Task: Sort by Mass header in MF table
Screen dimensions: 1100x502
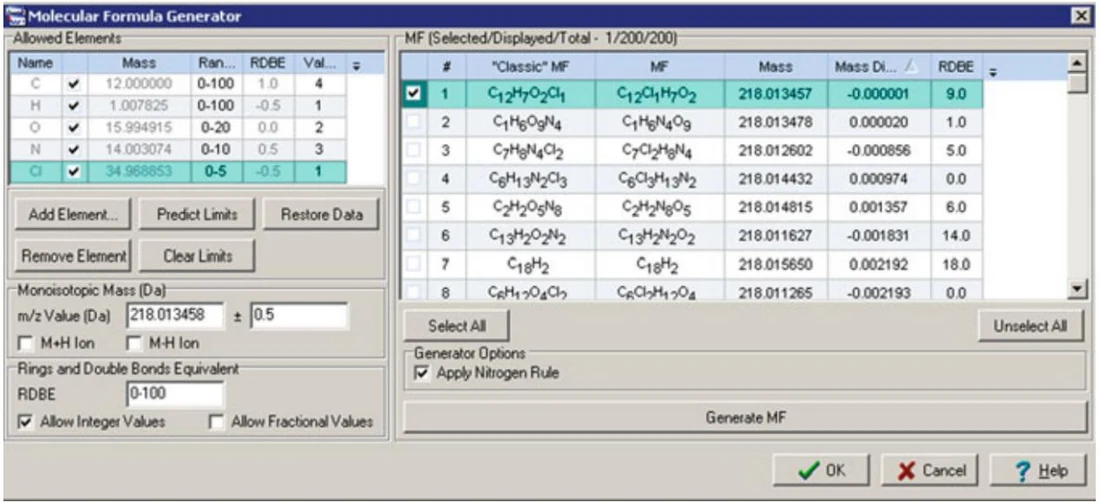Action: (x=776, y=67)
